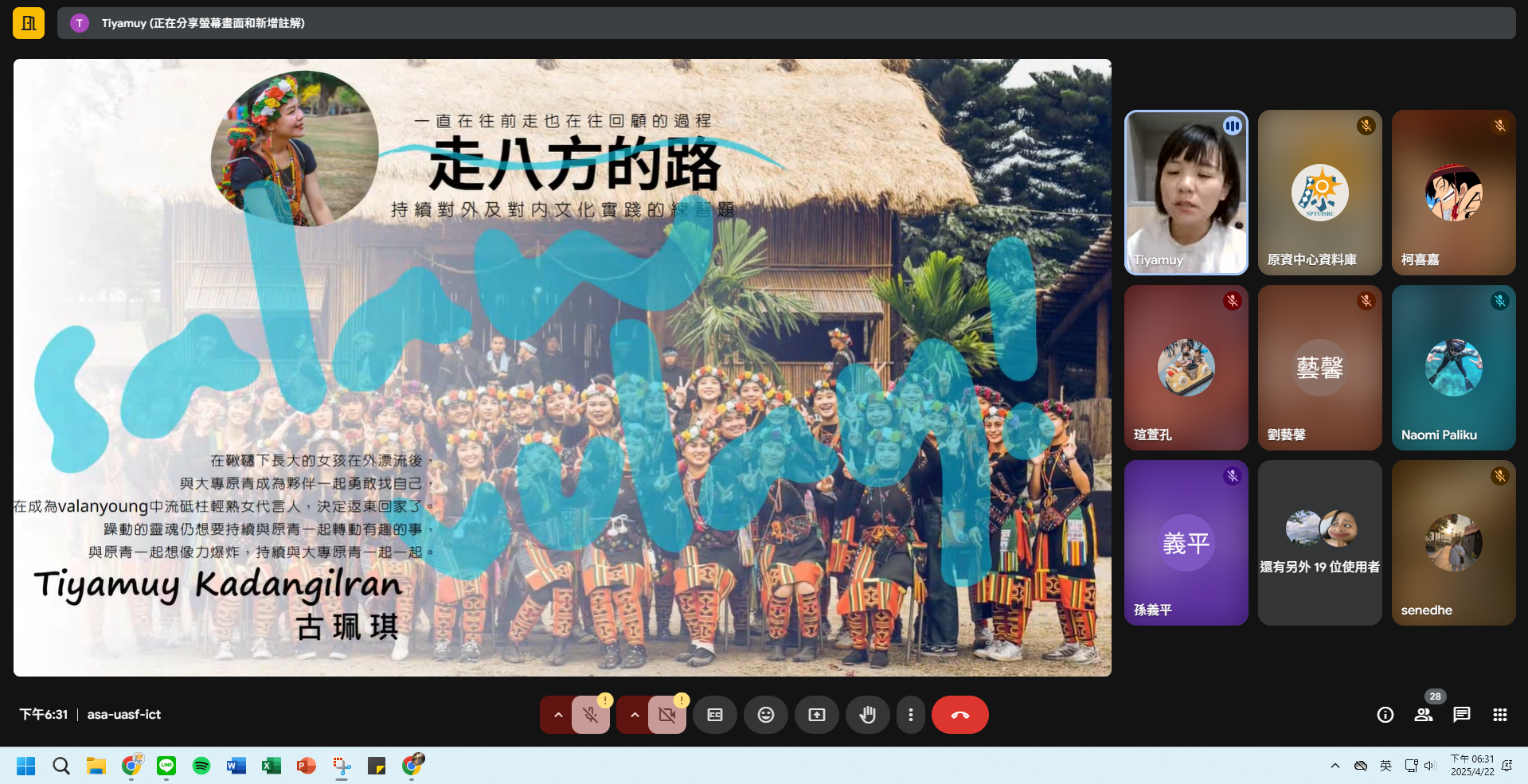Screen dimensions: 1528x784
Task: Open Spotify from taskbar
Action: (201, 766)
